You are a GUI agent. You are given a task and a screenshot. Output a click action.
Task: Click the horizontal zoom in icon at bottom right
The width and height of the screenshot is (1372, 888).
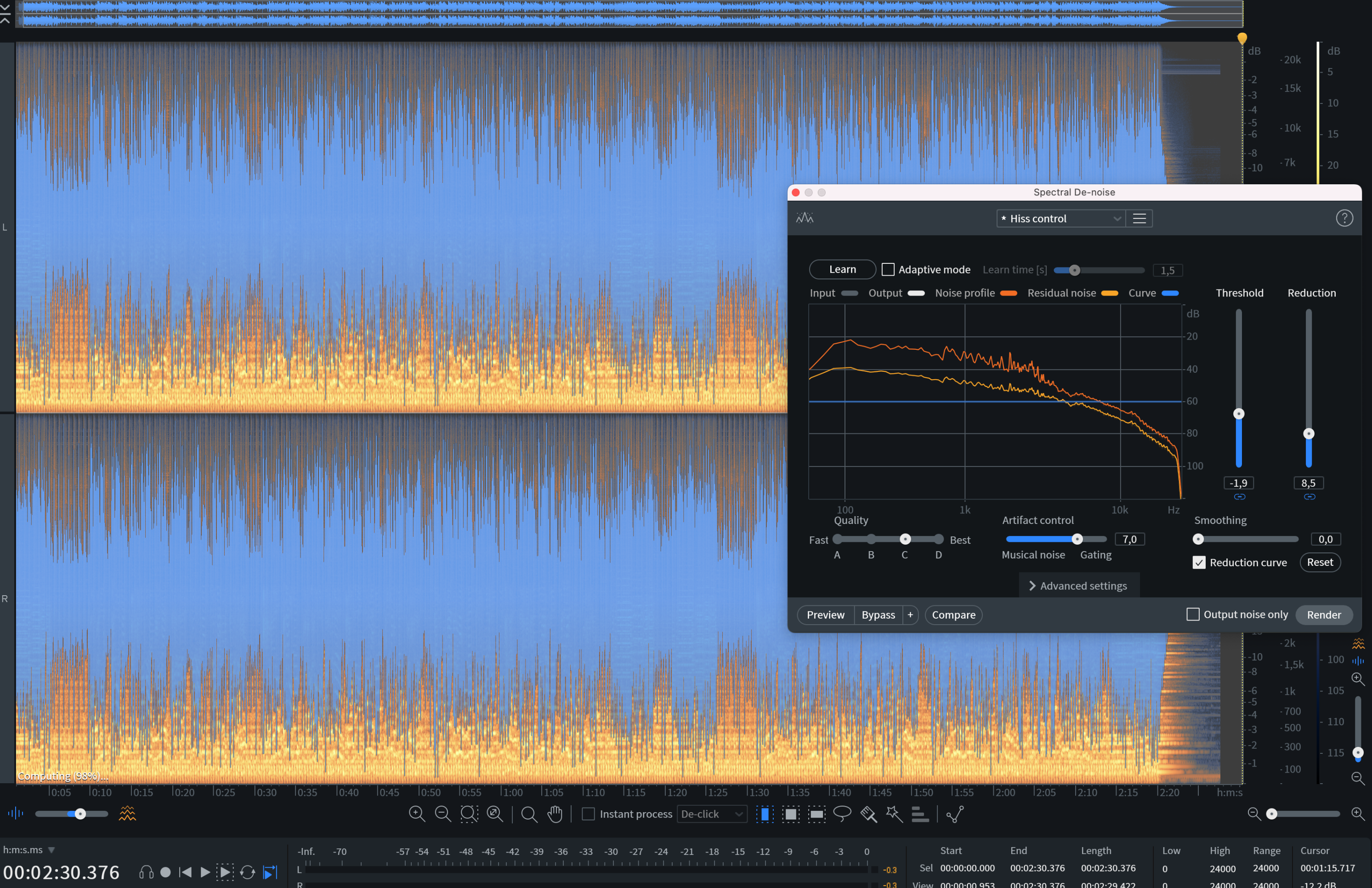(1358, 814)
